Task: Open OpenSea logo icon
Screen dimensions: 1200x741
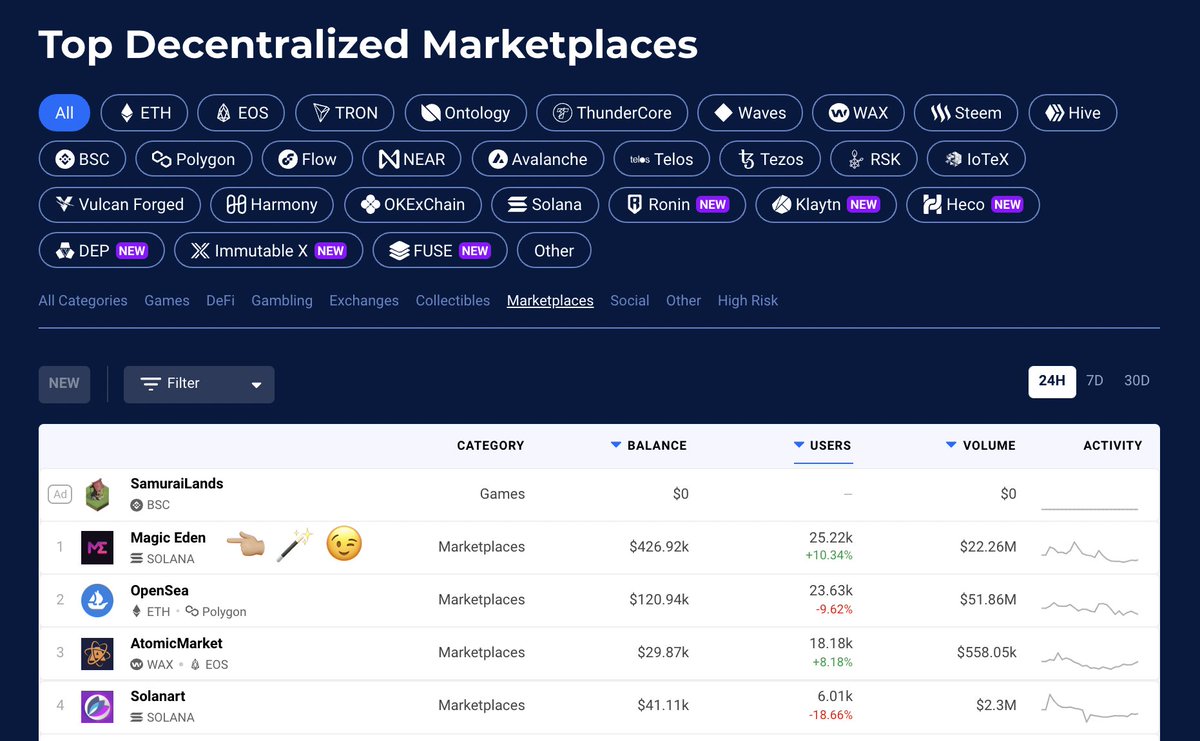Action: click(x=97, y=600)
